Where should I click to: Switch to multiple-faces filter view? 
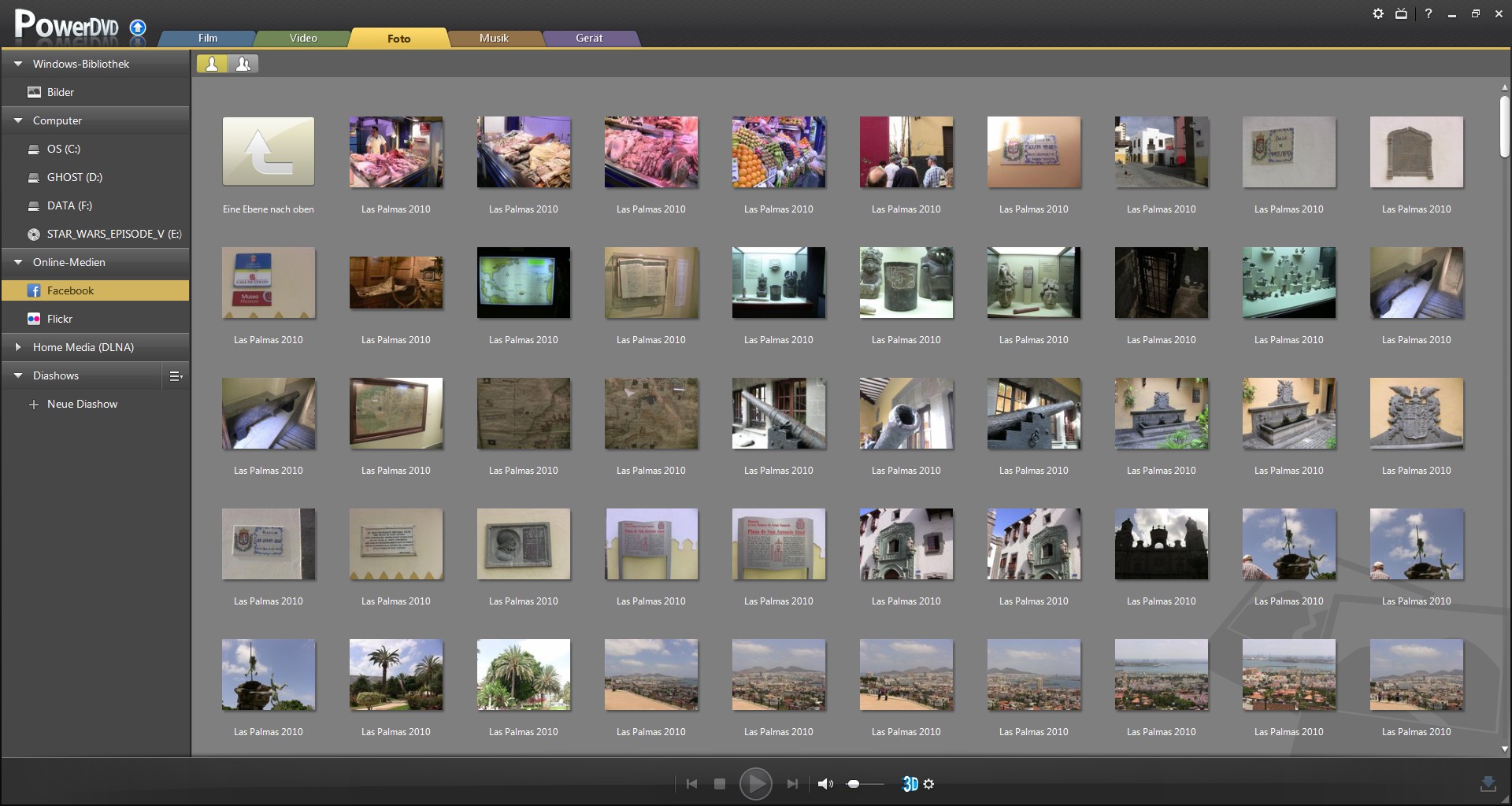tap(244, 64)
